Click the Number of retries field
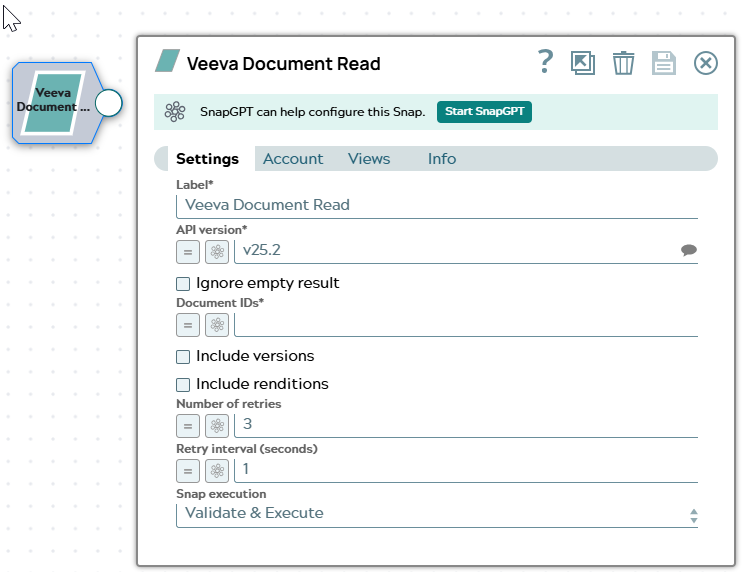 [466, 425]
